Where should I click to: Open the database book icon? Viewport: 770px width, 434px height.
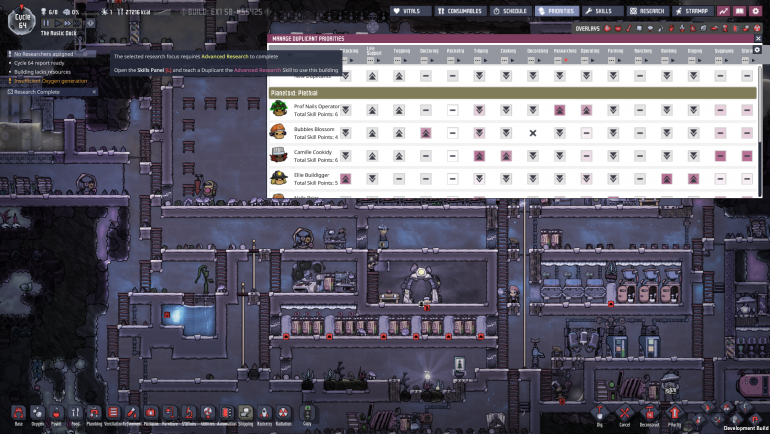pos(740,11)
